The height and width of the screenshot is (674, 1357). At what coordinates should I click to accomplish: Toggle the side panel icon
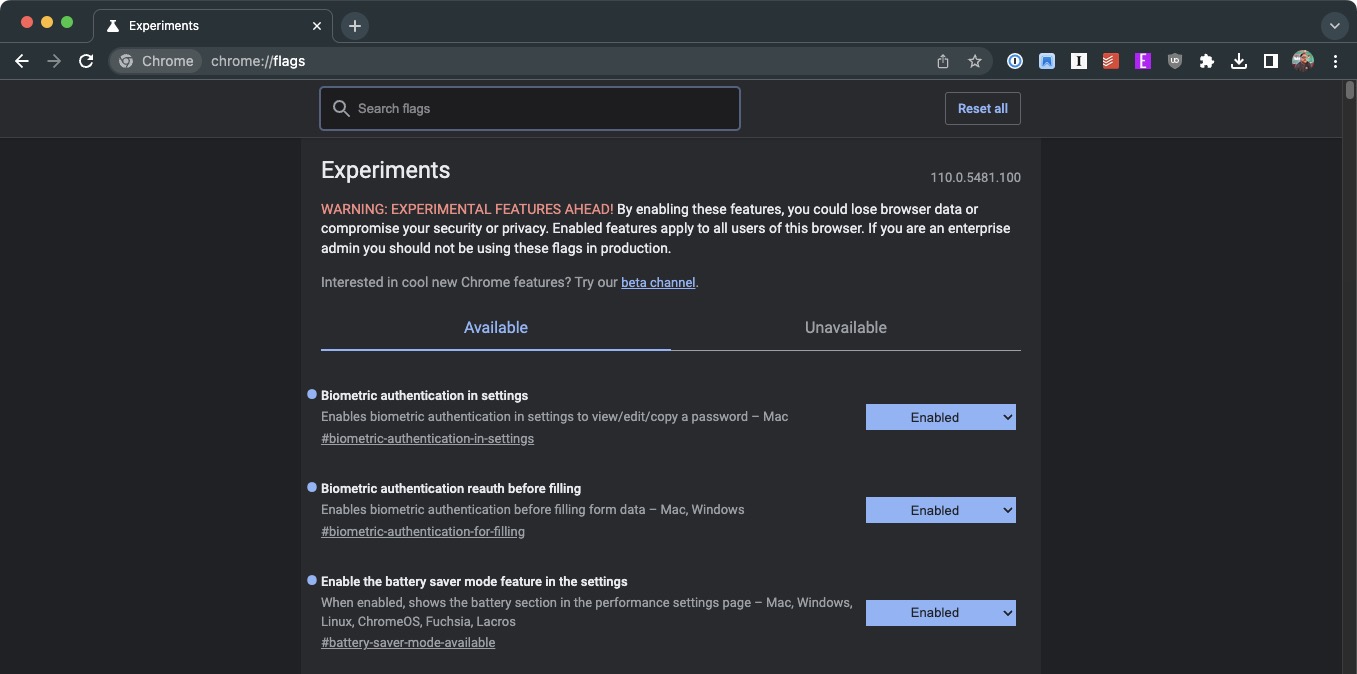[1271, 61]
